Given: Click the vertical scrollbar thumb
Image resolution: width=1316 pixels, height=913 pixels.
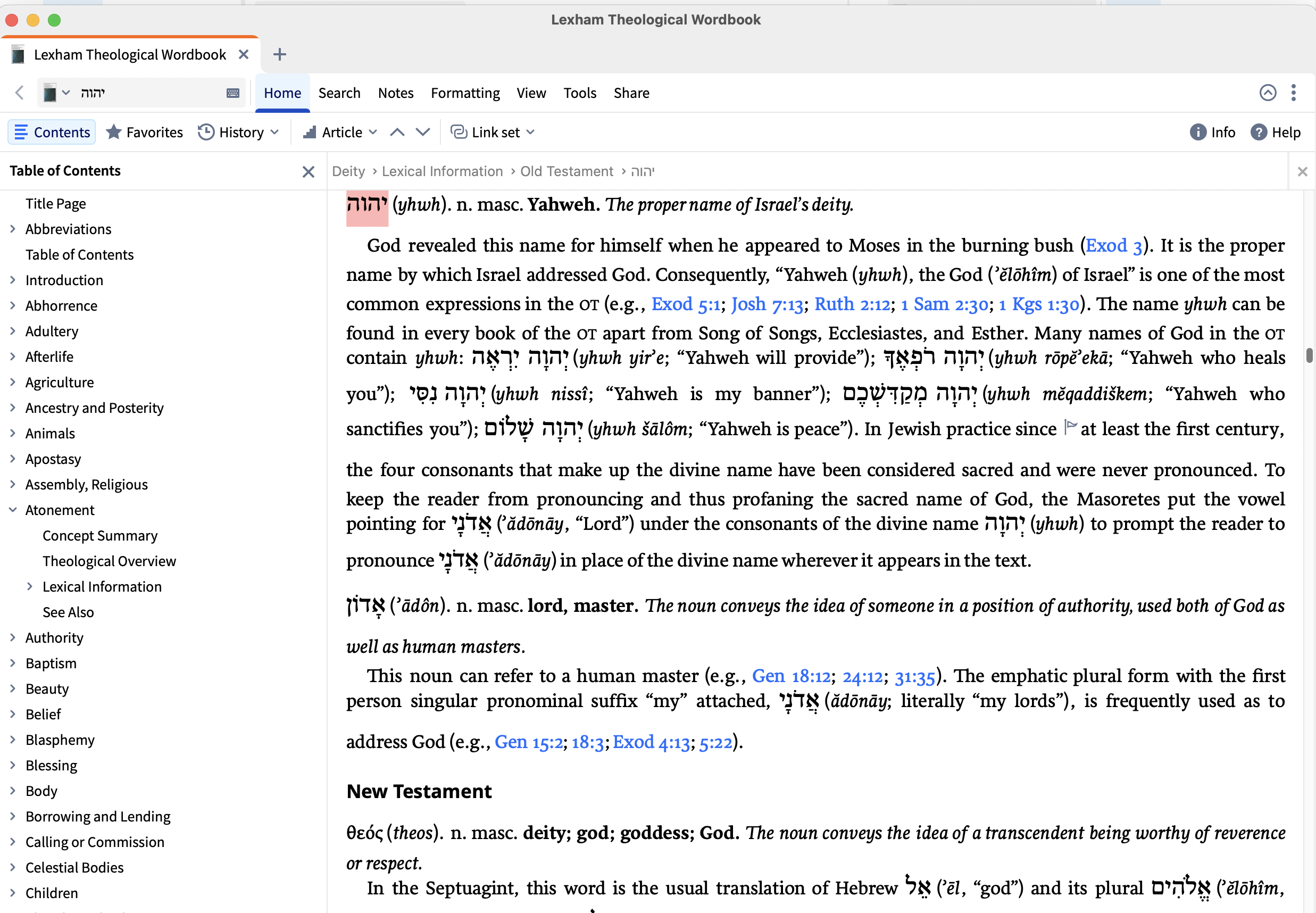Looking at the screenshot, I should [1309, 355].
